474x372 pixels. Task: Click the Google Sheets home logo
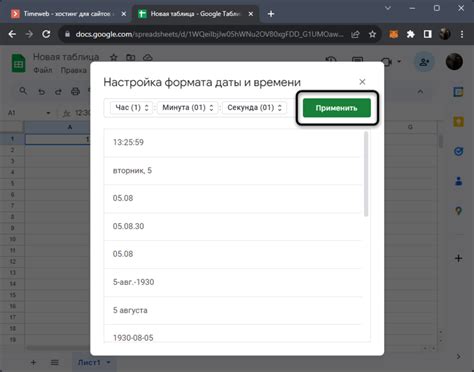click(x=18, y=63)
